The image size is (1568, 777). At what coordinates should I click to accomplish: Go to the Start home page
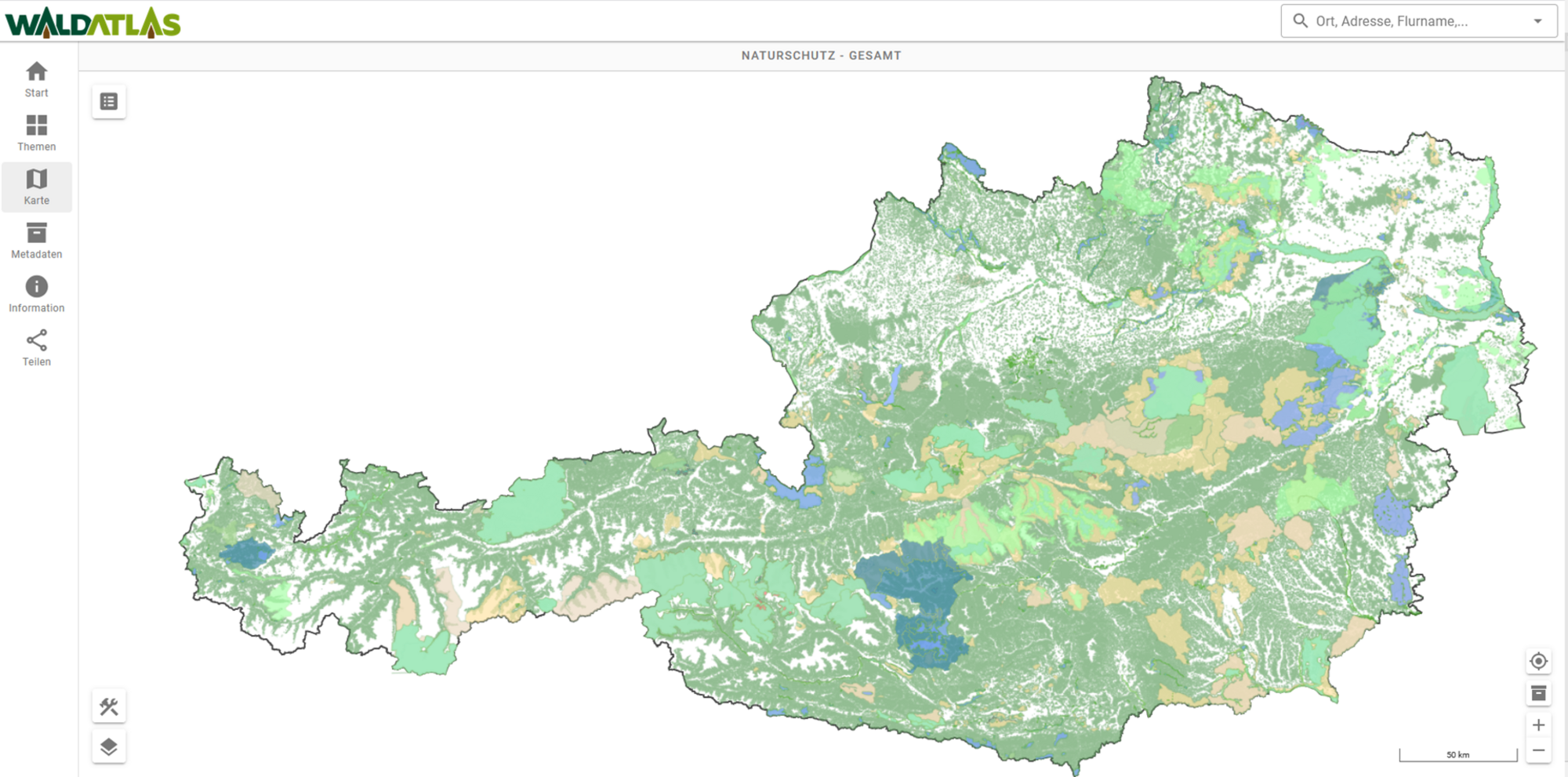point(36,80)
